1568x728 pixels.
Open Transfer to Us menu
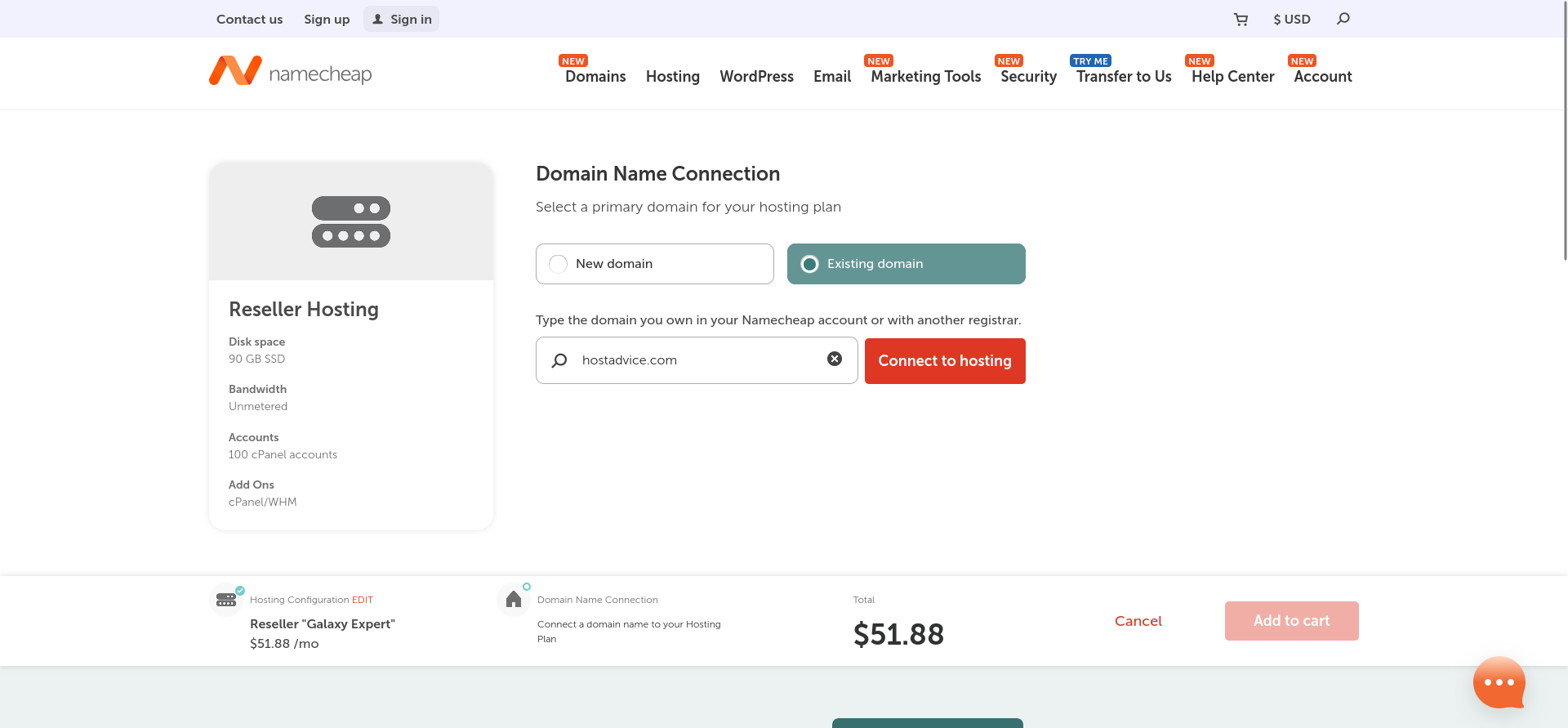click(x=1124, y=76)
